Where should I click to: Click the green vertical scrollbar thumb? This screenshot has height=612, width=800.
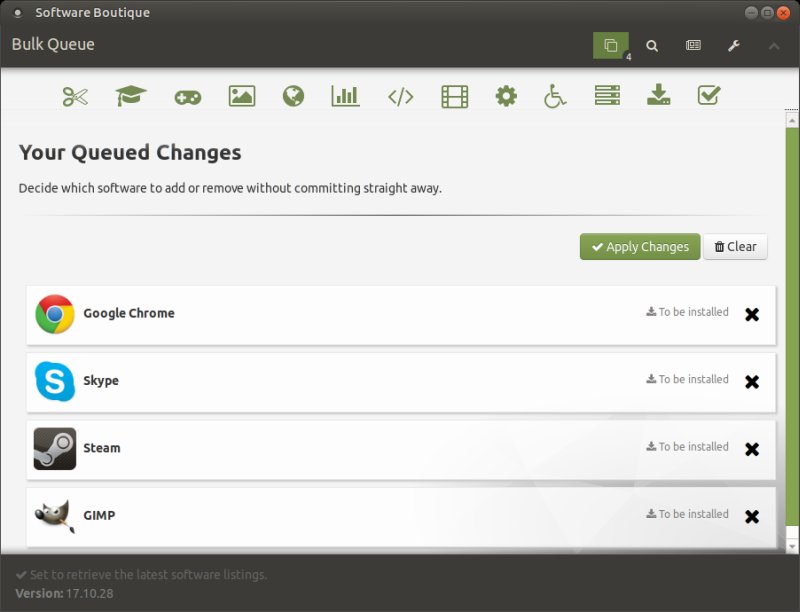pos(792,327)
